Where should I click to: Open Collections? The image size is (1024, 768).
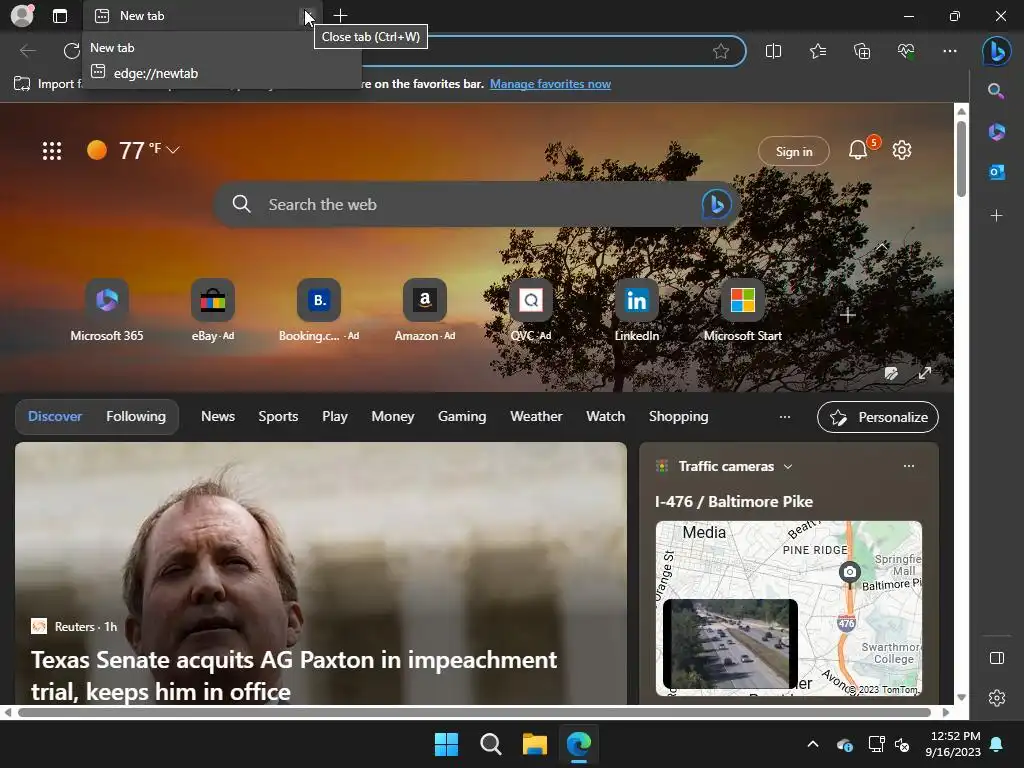pos(862,51)
